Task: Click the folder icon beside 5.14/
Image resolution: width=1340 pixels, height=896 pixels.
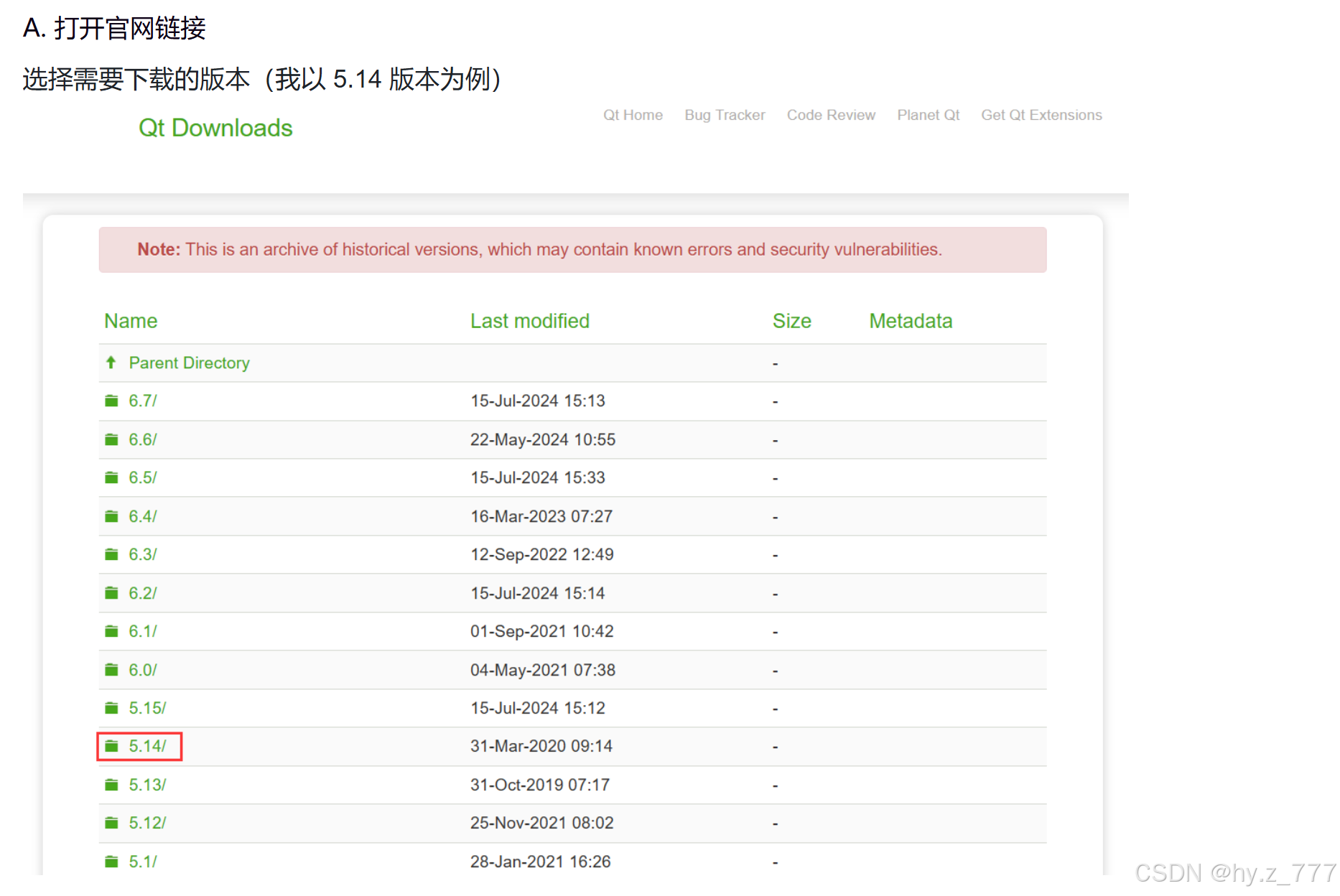Action: 111,747
